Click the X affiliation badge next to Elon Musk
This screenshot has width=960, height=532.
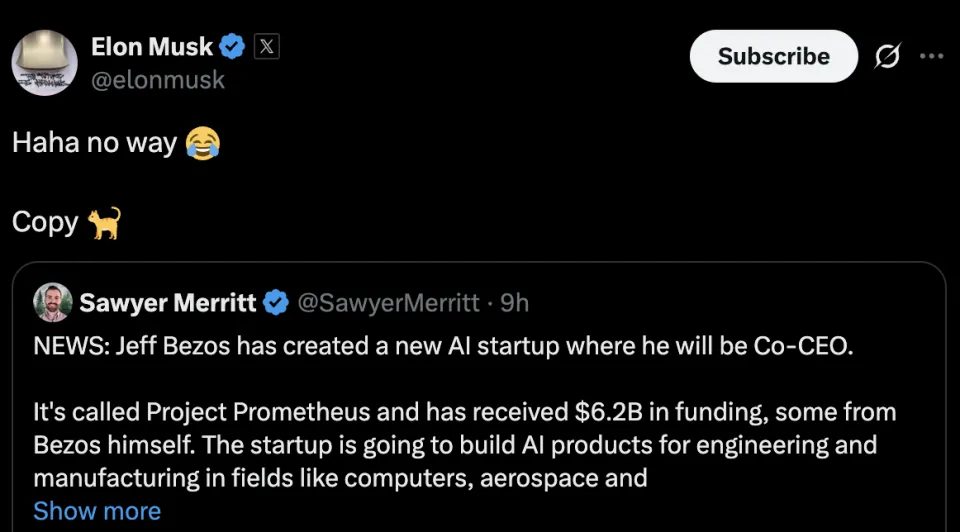(265, 46)
